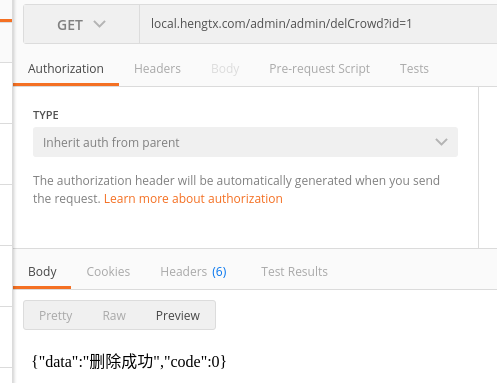
Task: Click the TYPE label above auth dropdown
Action: tap(46, 115)
